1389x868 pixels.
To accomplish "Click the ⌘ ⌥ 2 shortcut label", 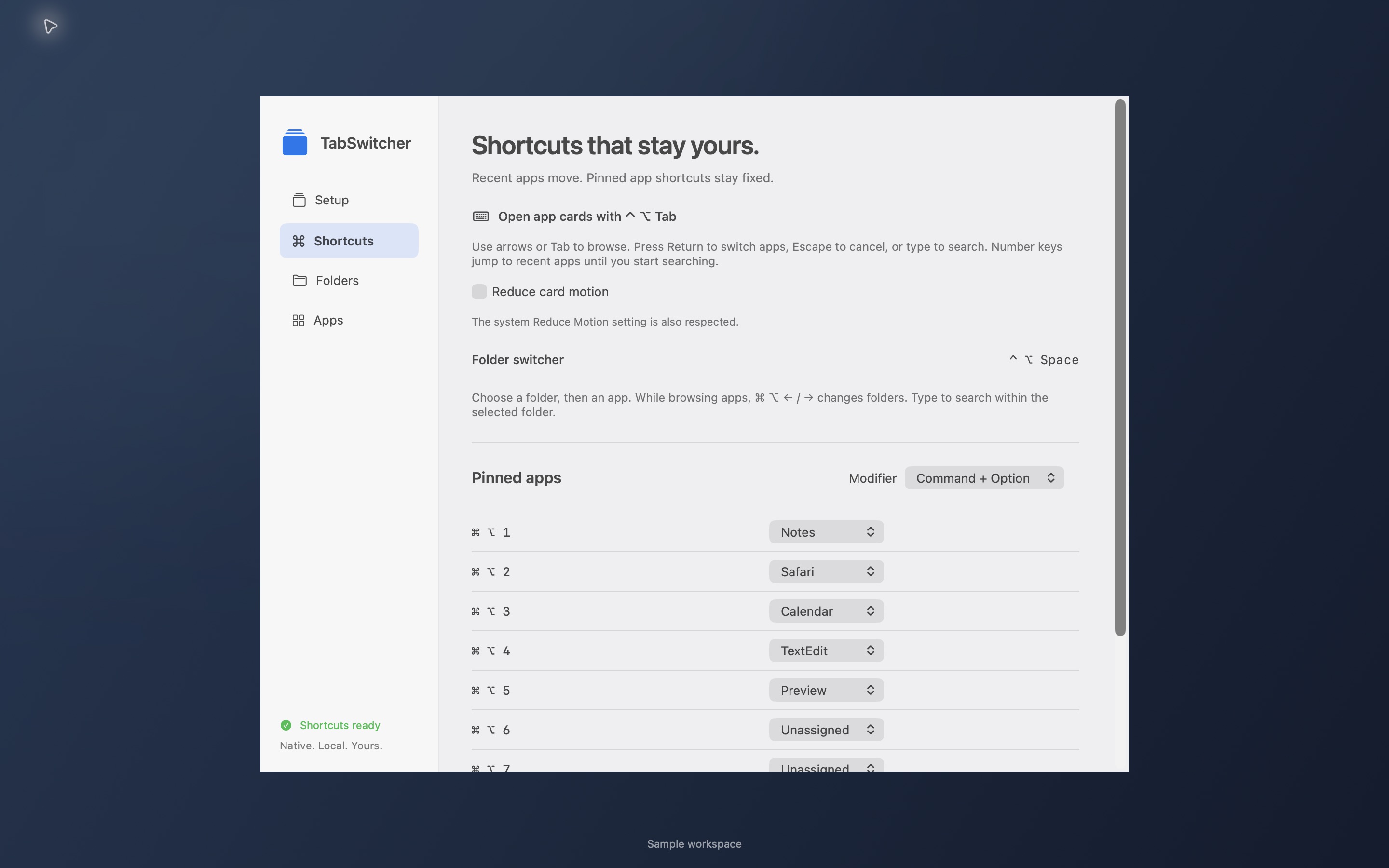I will click(x=491, y=572).
